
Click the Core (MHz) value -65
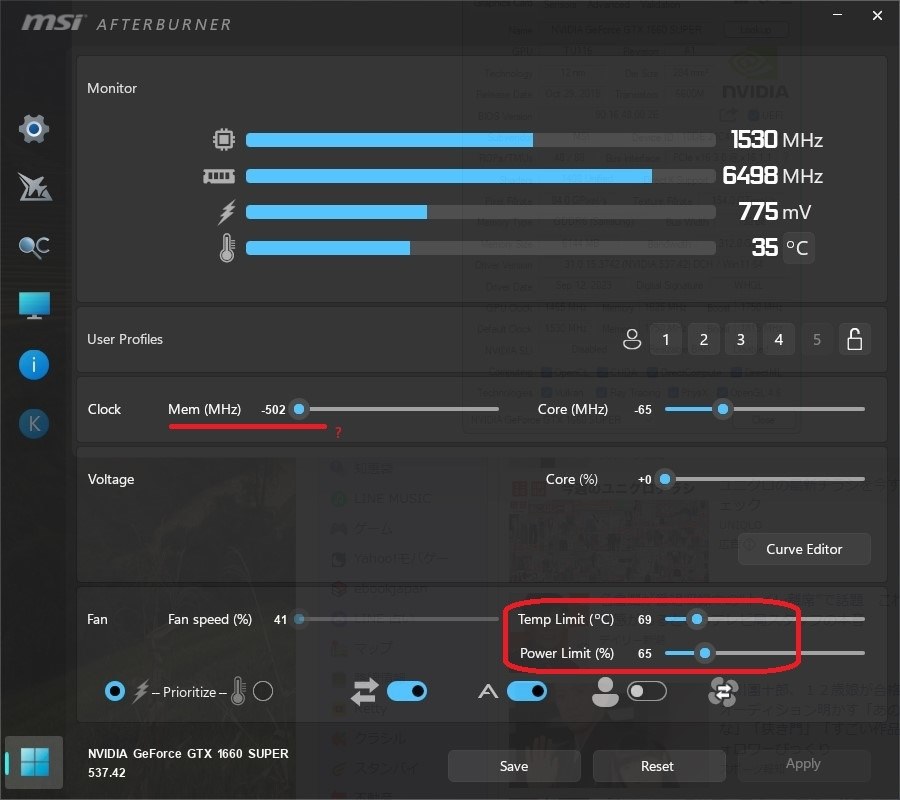[x=643, y=410]
